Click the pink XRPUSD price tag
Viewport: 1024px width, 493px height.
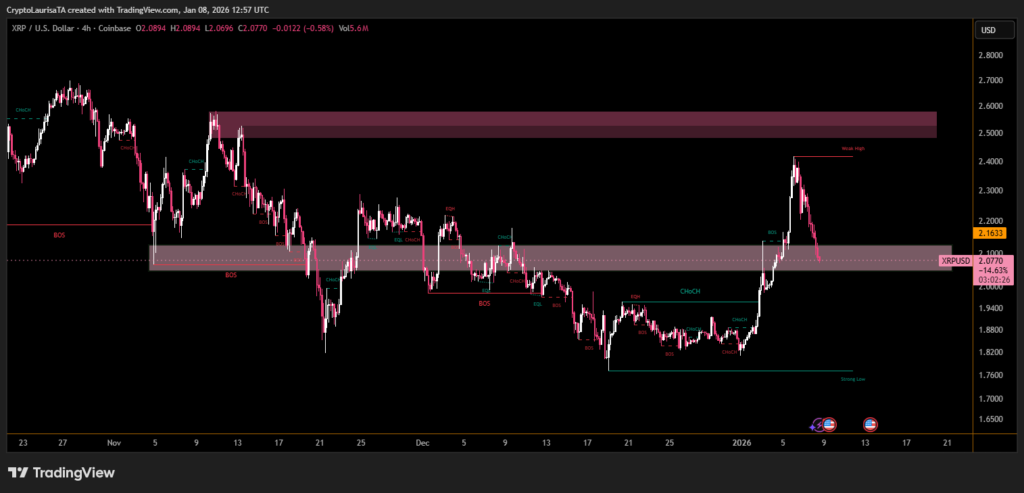coord(956,260)
